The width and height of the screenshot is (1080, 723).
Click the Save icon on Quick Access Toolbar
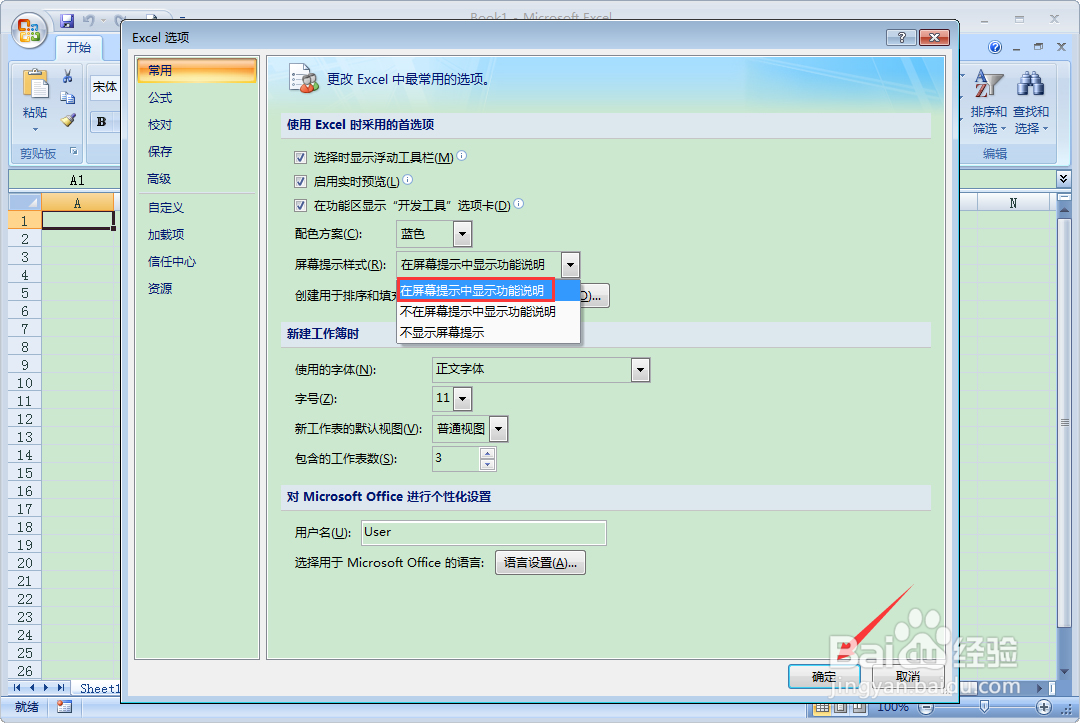(67, 20)
